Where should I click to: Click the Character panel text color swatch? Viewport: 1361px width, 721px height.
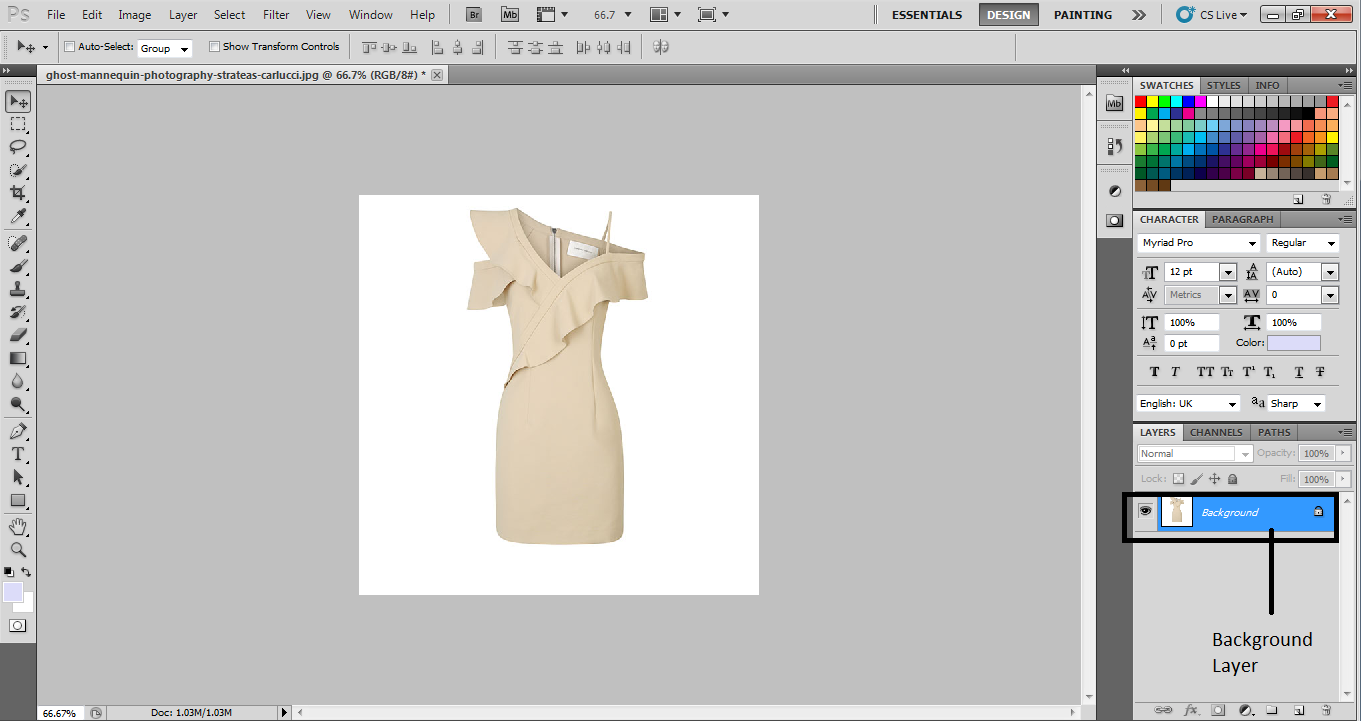(x=1293, y=343)
